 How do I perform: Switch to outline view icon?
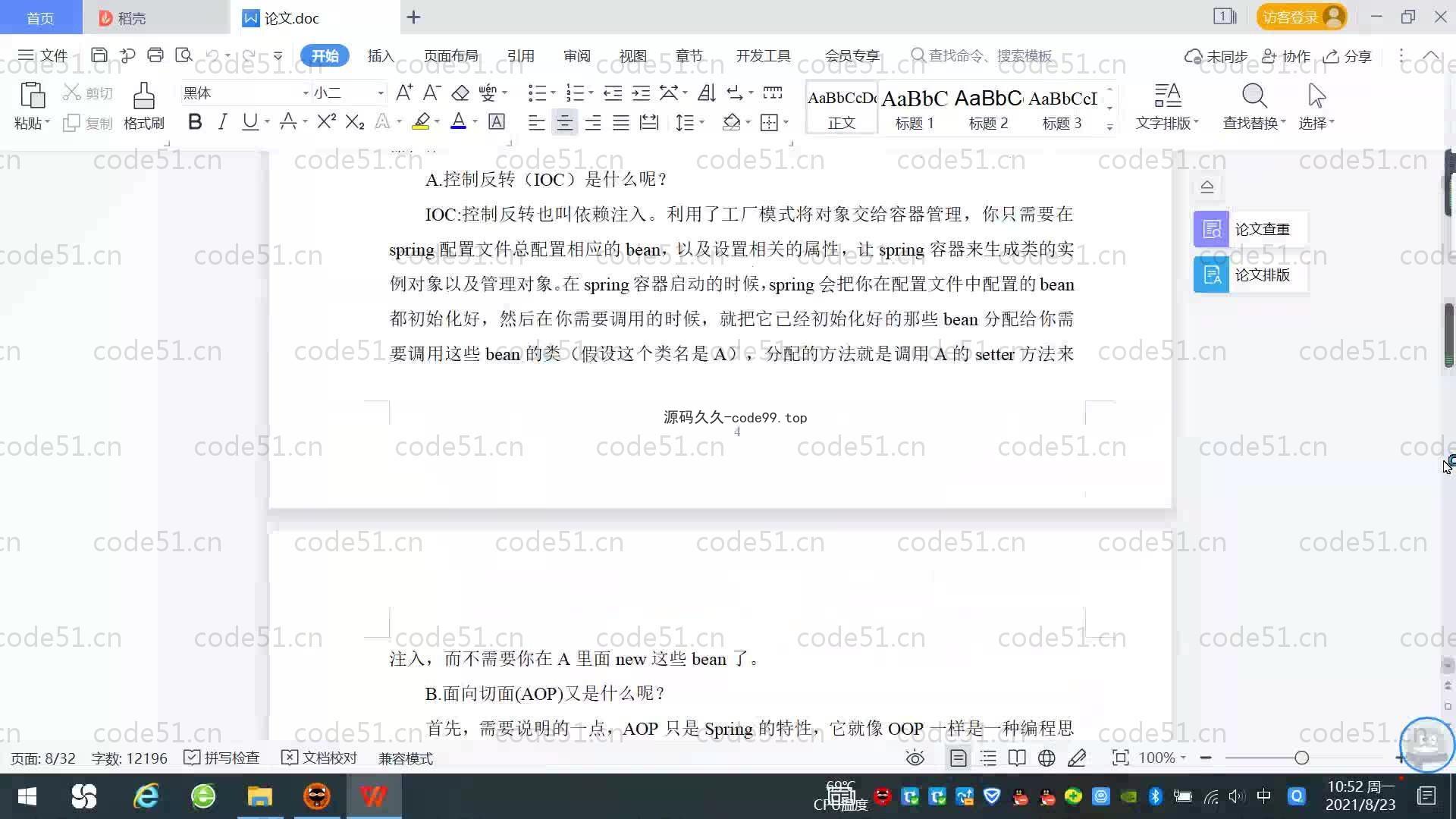(x=988, y=758)
